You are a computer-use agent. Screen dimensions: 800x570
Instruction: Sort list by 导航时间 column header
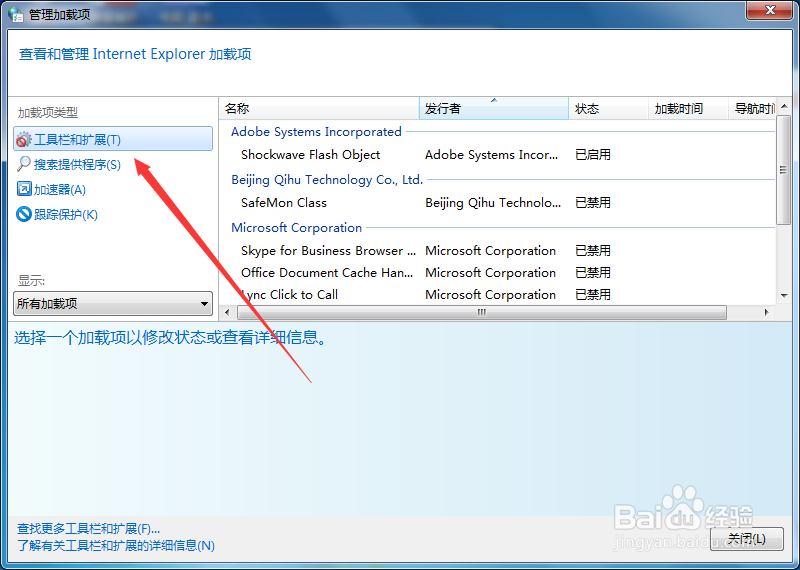click(x=752, y=108)
